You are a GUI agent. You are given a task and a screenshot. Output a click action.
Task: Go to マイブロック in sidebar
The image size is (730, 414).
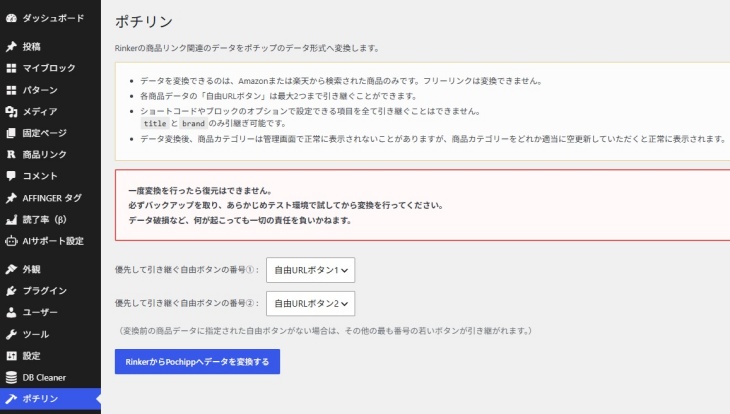coord(50,68)
